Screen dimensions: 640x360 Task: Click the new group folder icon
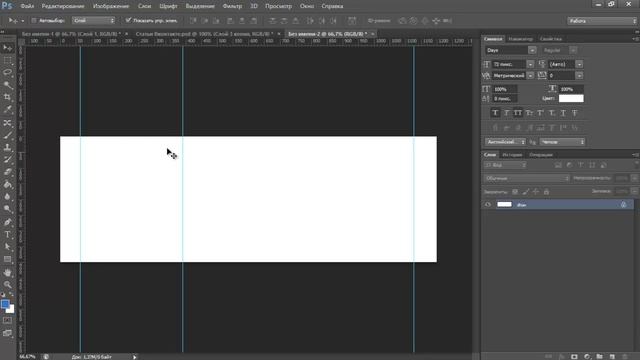(599, 356)
